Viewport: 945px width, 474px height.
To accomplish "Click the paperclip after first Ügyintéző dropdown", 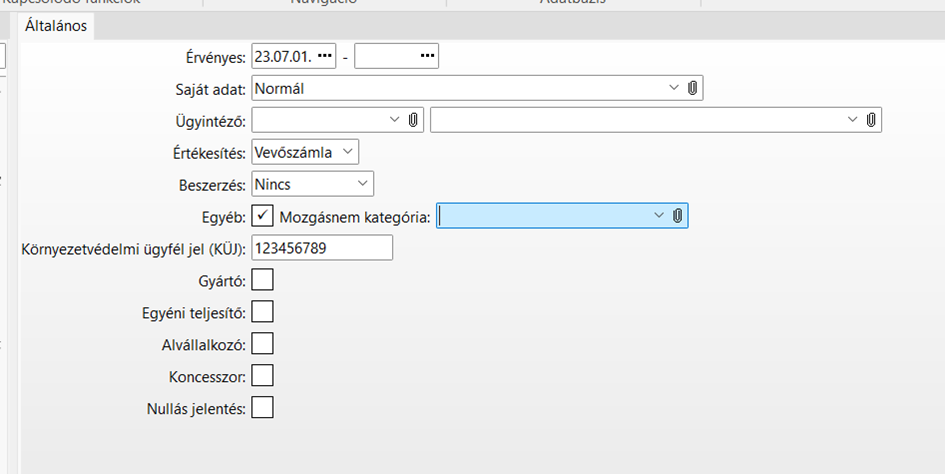I will (412, 120).
